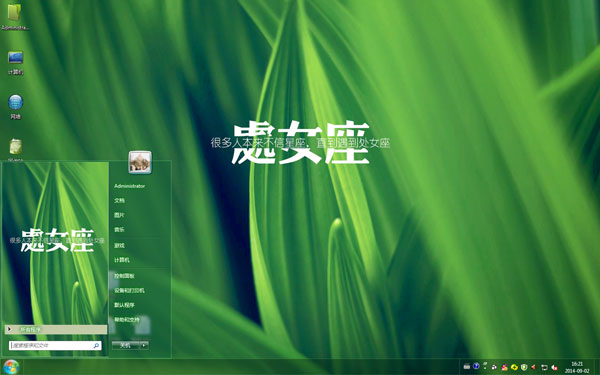Click the volume speaker tray icon
The image size is (600, 375).
coord(554,367)
